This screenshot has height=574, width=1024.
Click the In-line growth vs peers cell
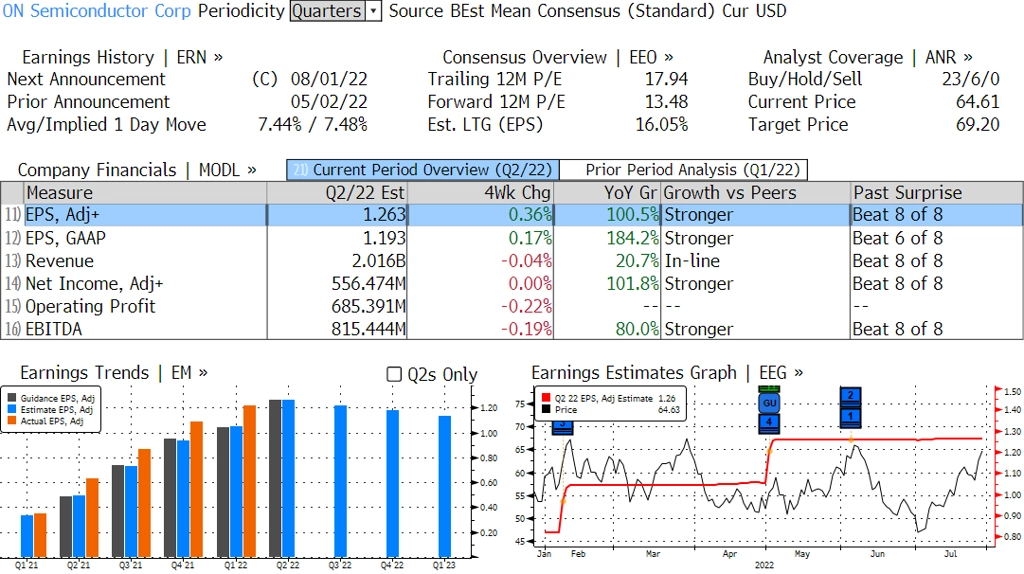tap(692, 261)
